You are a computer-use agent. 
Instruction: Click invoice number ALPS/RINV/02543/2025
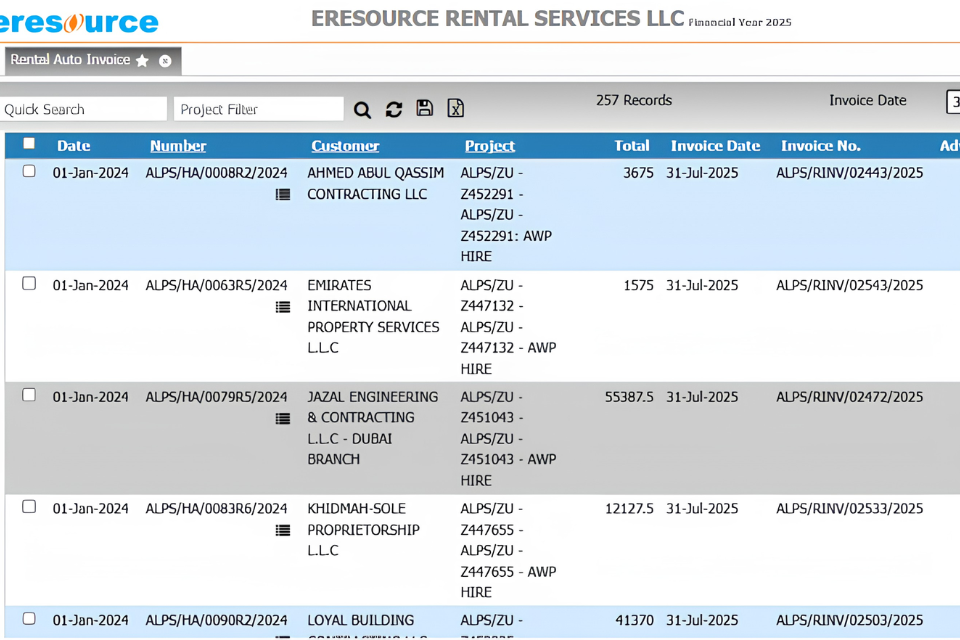[x=850, y=285]
